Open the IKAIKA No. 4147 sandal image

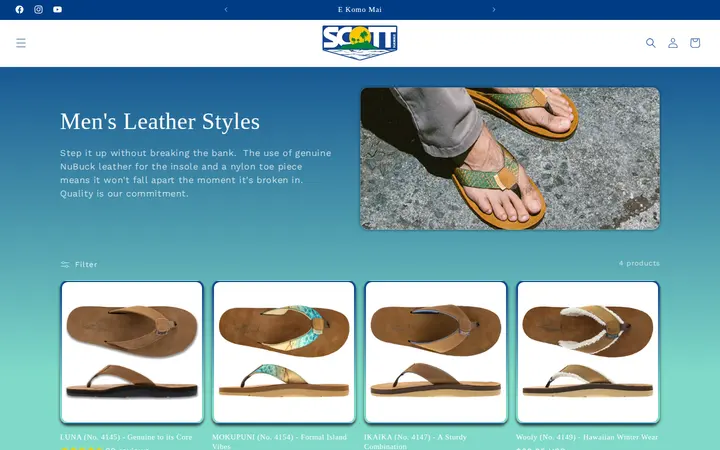click(436, 352)
